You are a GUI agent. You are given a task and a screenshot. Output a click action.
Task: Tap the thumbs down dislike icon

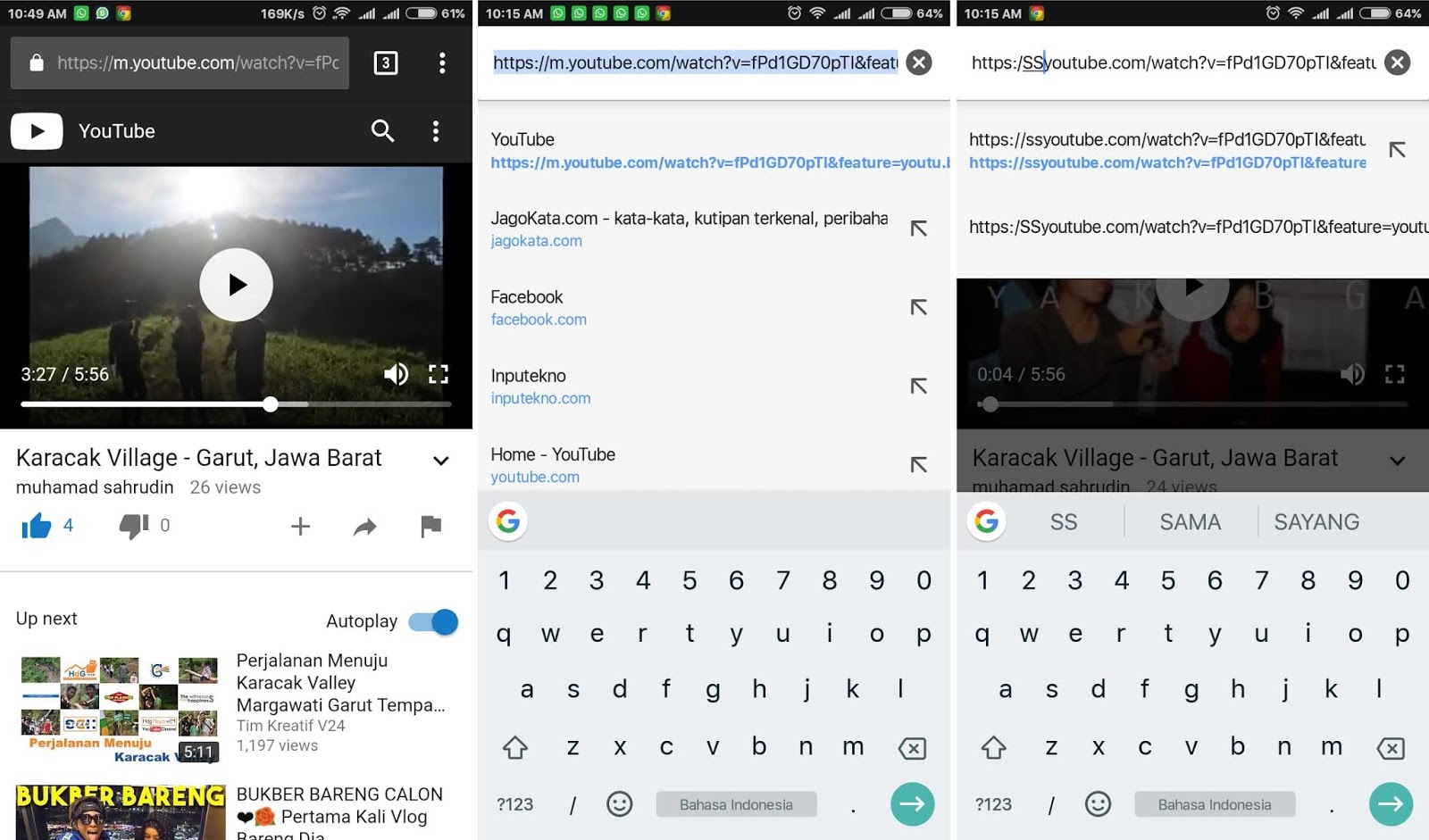[134, 526]
